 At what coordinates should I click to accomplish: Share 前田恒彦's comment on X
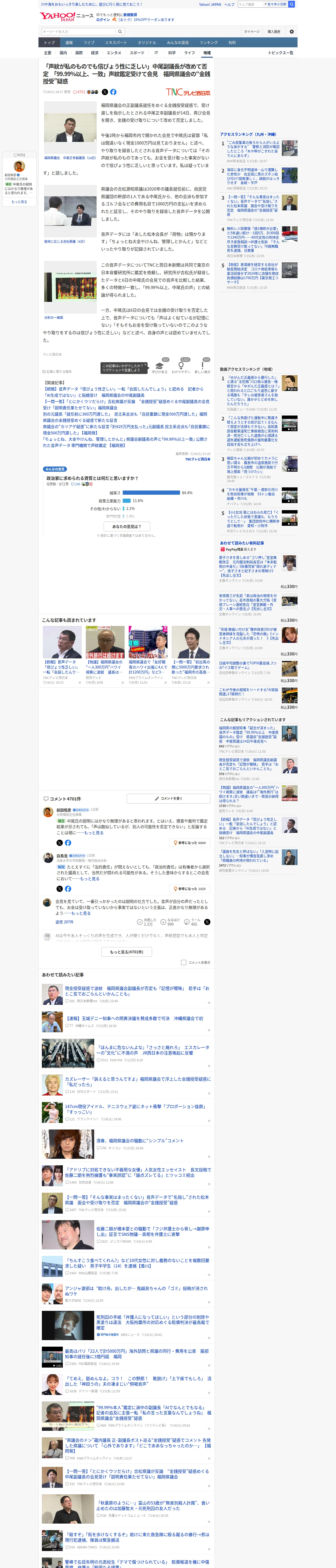coord(60,843)
